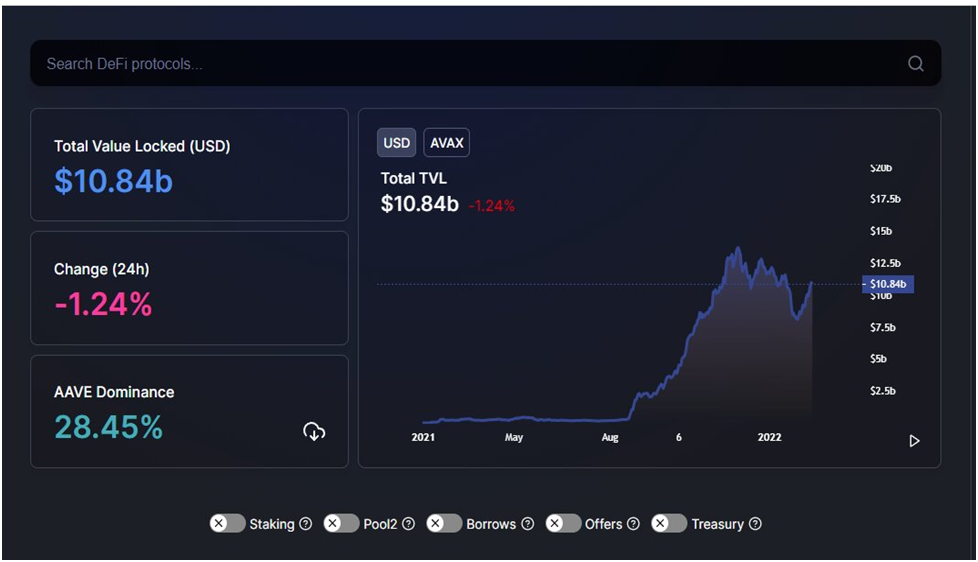This screenshot has height=562, width=978.
Task: Click the Total Value Locked $10.84b card
Action: [x=189, y=165]
